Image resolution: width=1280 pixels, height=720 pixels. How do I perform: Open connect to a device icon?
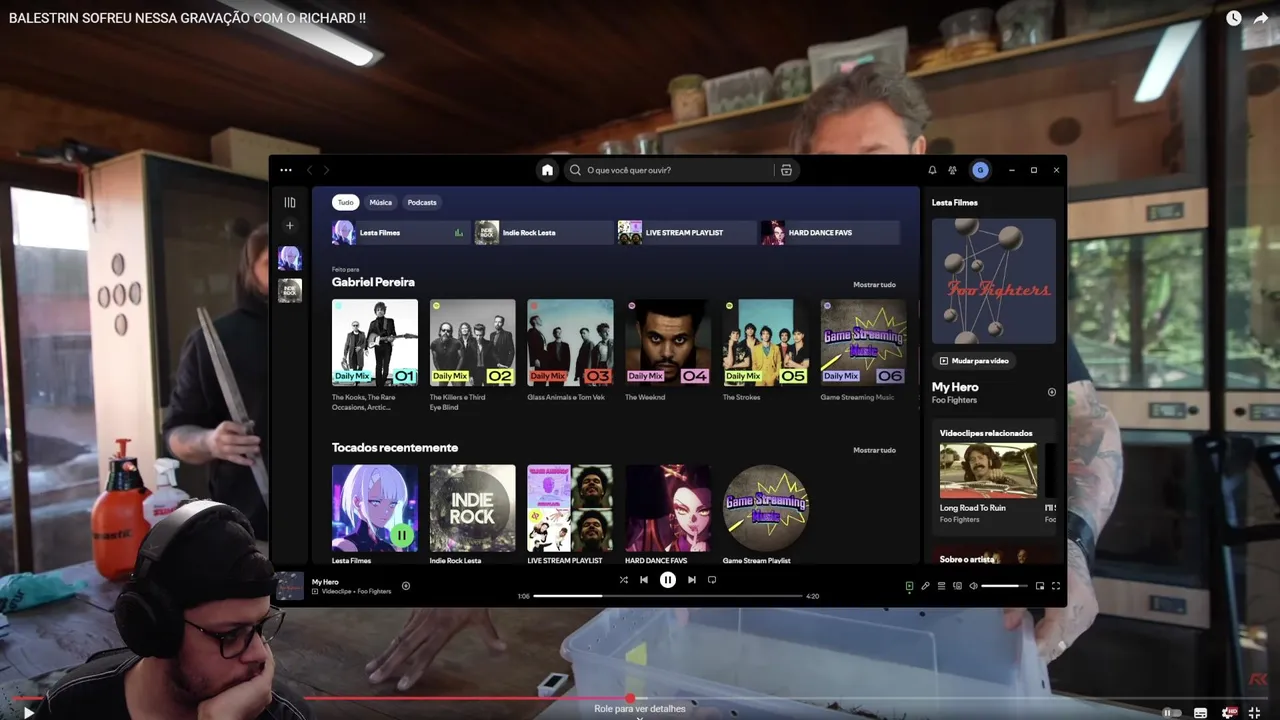pos(957,586)
